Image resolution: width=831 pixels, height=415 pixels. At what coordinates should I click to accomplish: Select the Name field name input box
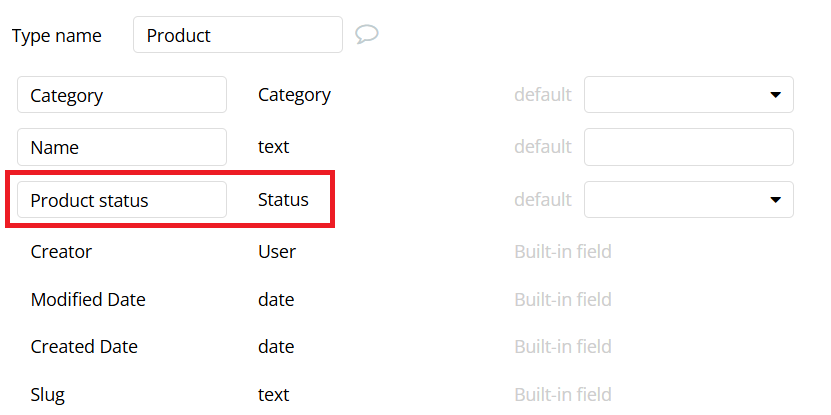pyautogui.click(x=122, y=147)
